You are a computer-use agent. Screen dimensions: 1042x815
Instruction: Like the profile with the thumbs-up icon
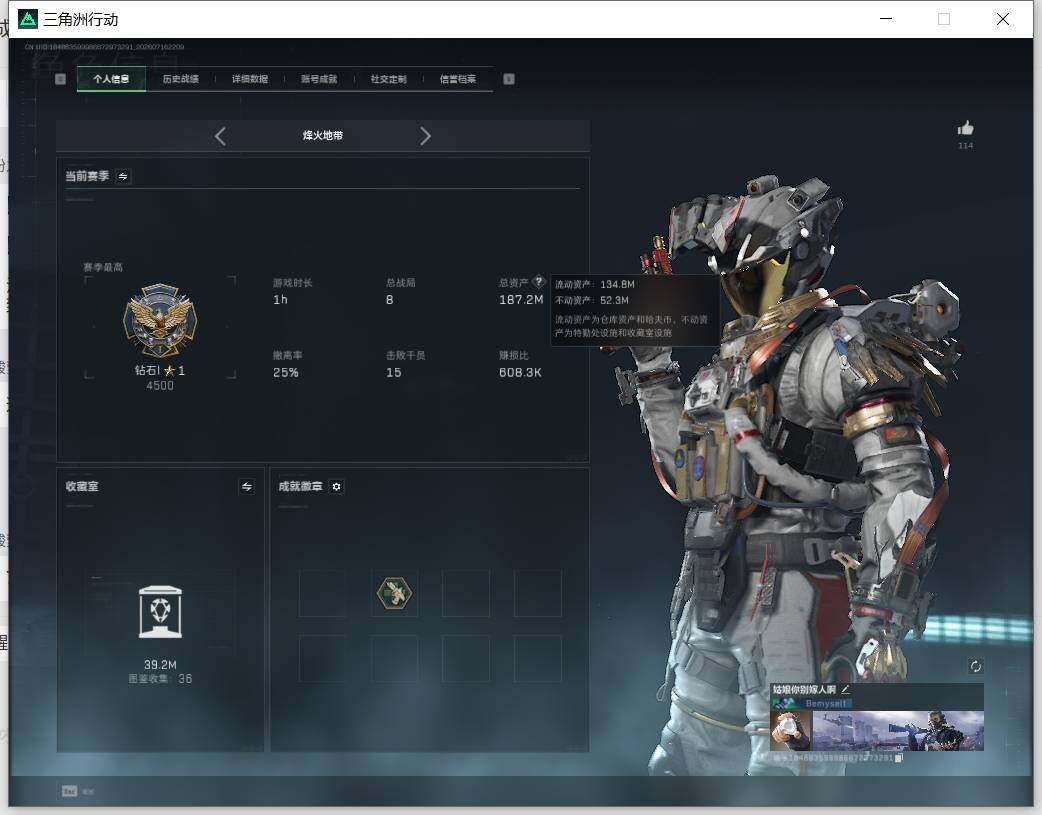tap(966, 128)
